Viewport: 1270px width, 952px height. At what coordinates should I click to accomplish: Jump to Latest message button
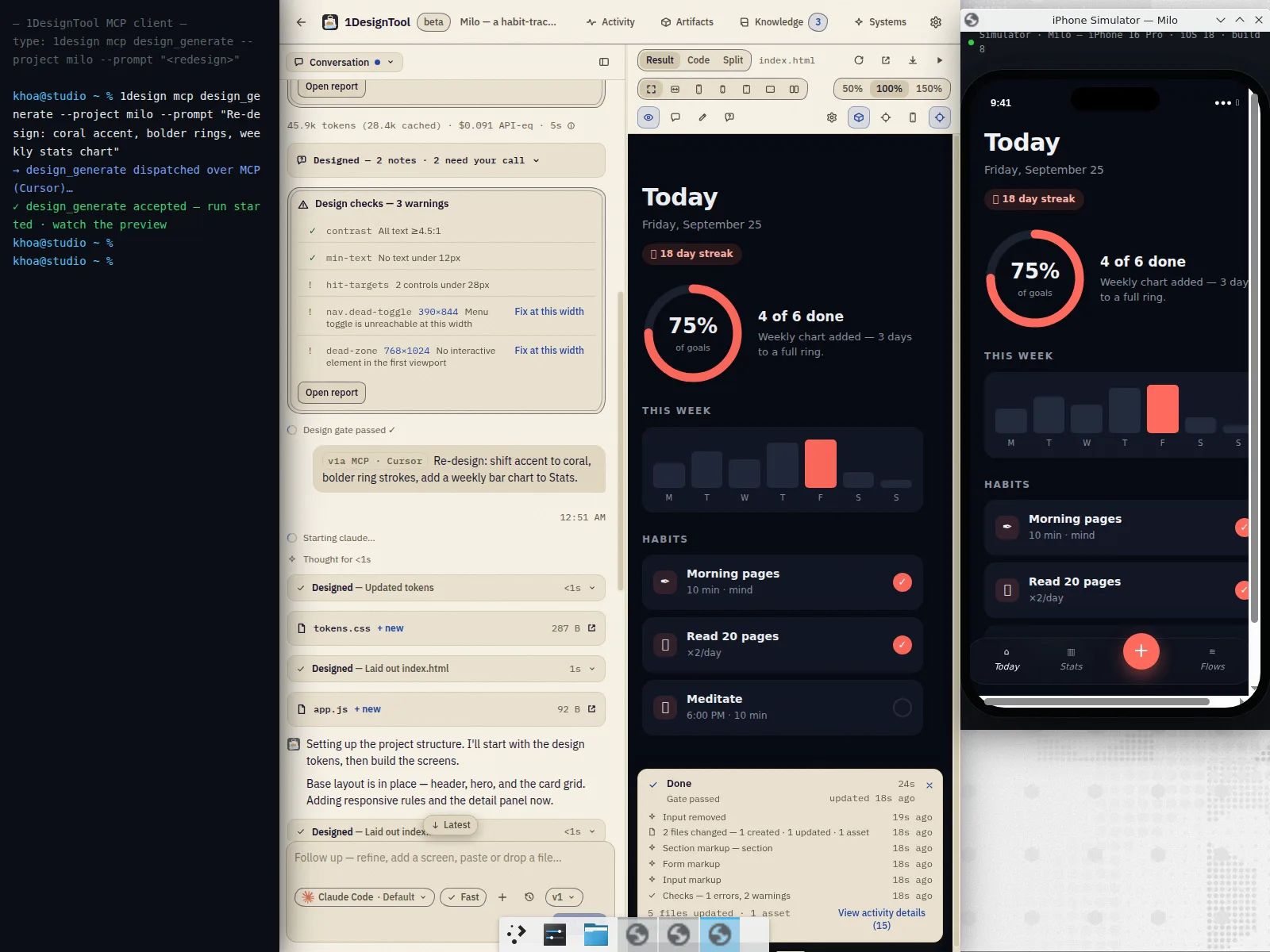pos(450,825)
